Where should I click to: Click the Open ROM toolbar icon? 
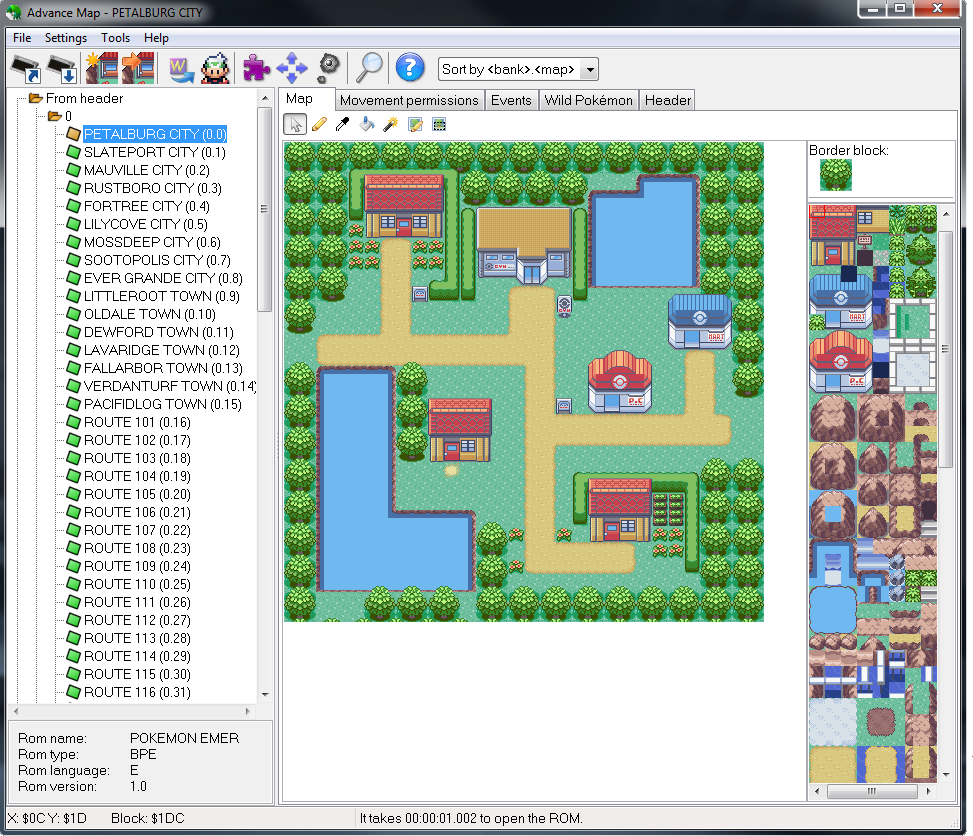[x=24, y=68]
